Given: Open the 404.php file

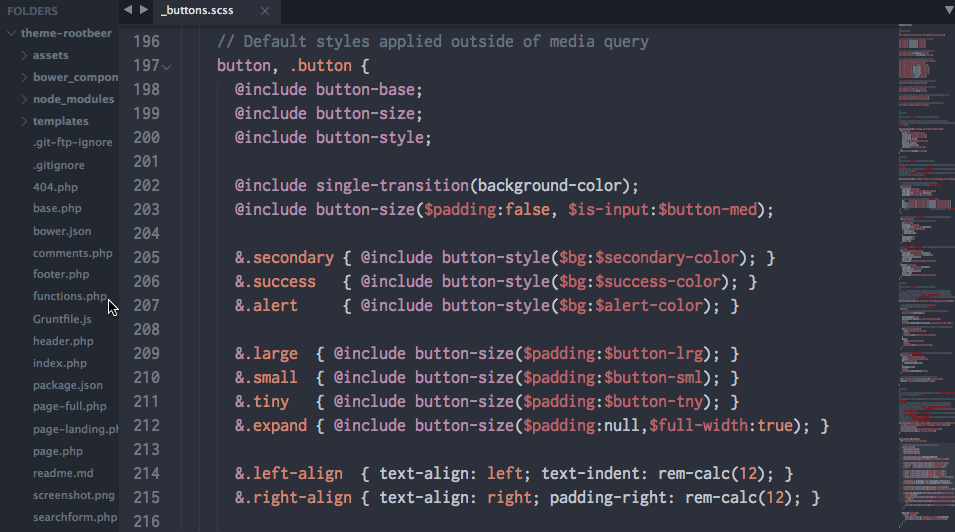Looking at the screenshot, I should (54, 187).
